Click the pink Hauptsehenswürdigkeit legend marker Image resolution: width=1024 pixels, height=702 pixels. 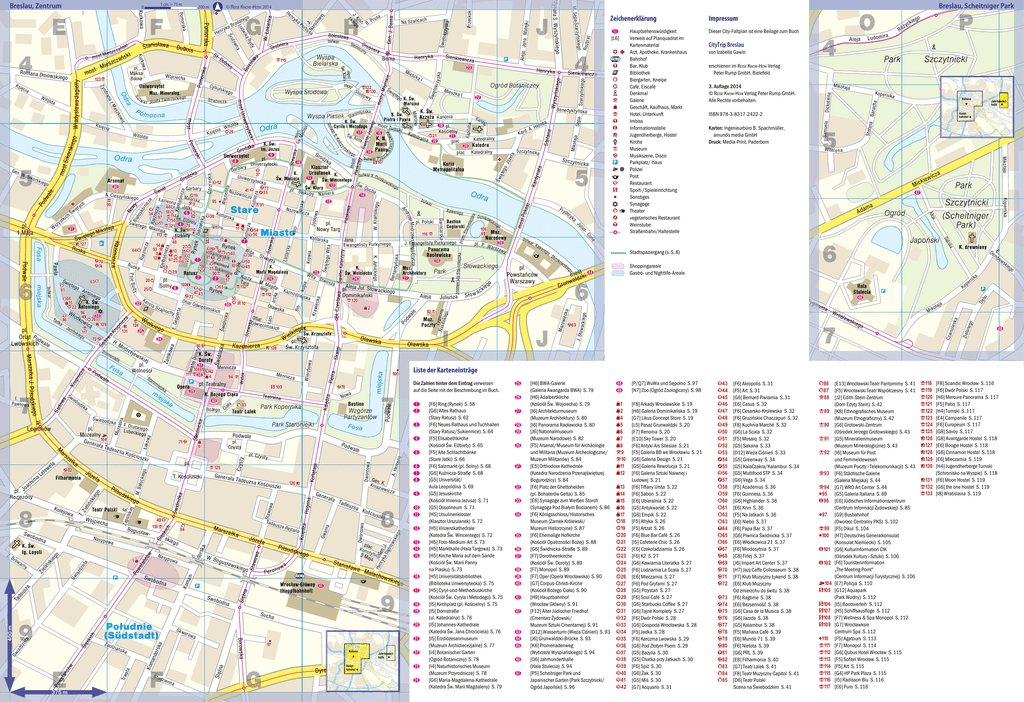[x=615, y=32]
